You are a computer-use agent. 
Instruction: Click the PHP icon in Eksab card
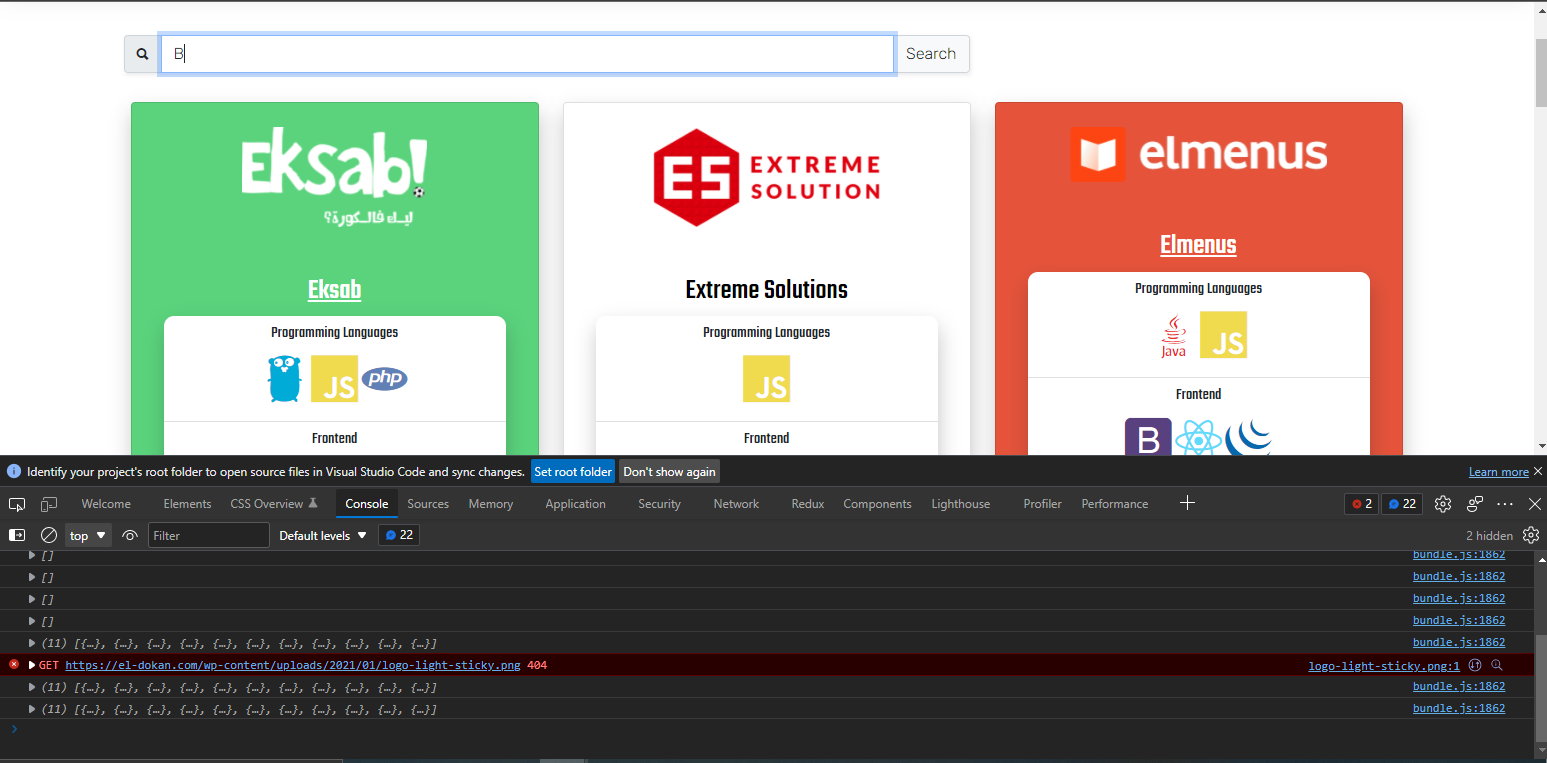[x=385, y=379]
